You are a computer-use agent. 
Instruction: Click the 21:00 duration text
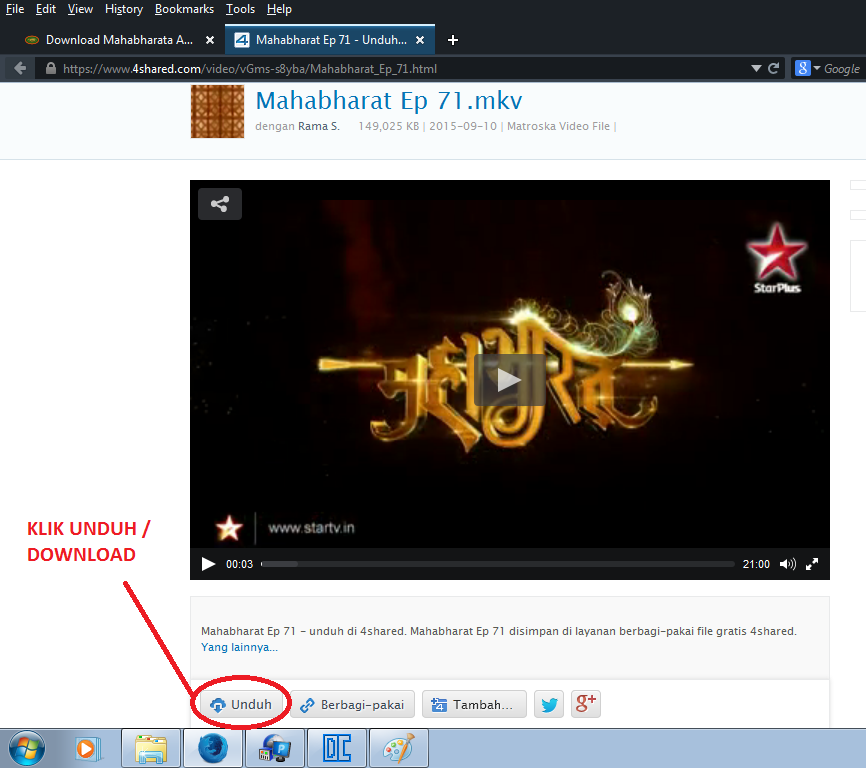tap(756, 564)
